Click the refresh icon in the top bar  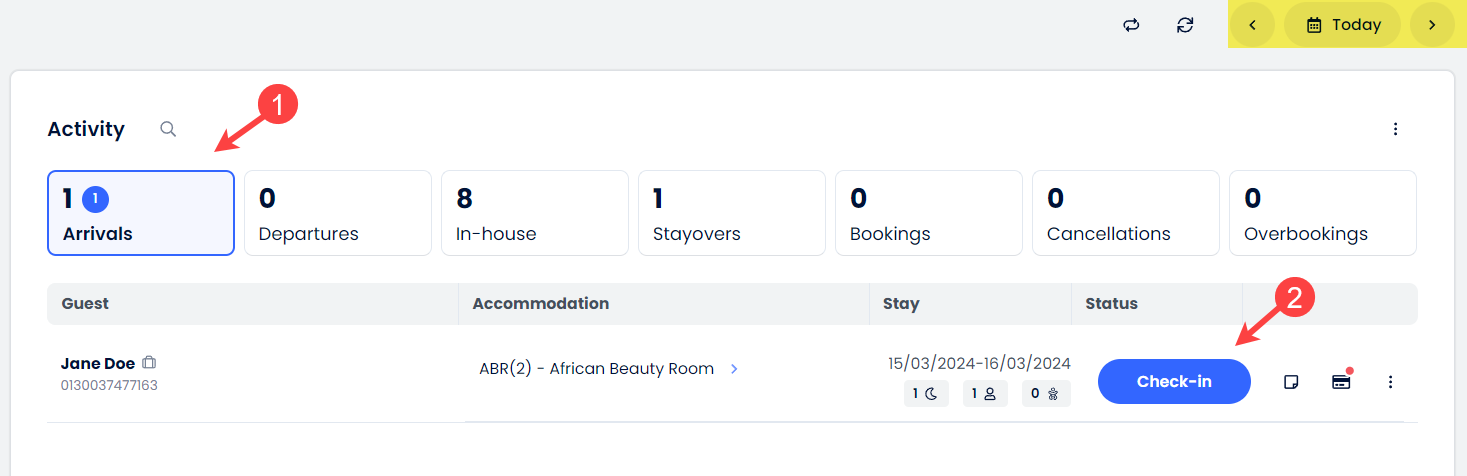[x=1185, y=25]
